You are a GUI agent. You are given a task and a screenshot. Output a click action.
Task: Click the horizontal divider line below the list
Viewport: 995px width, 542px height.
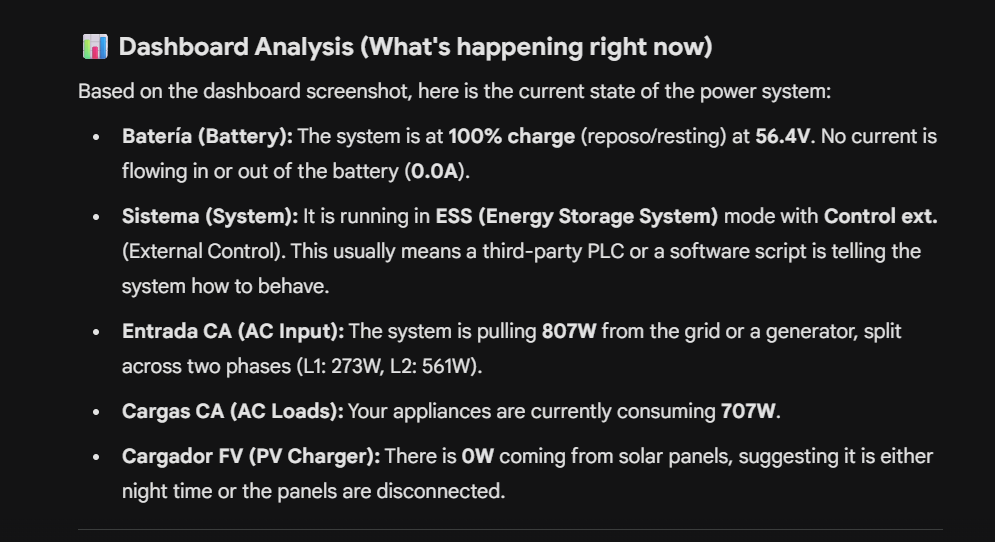pyautogui.click(x=510, y=529)
